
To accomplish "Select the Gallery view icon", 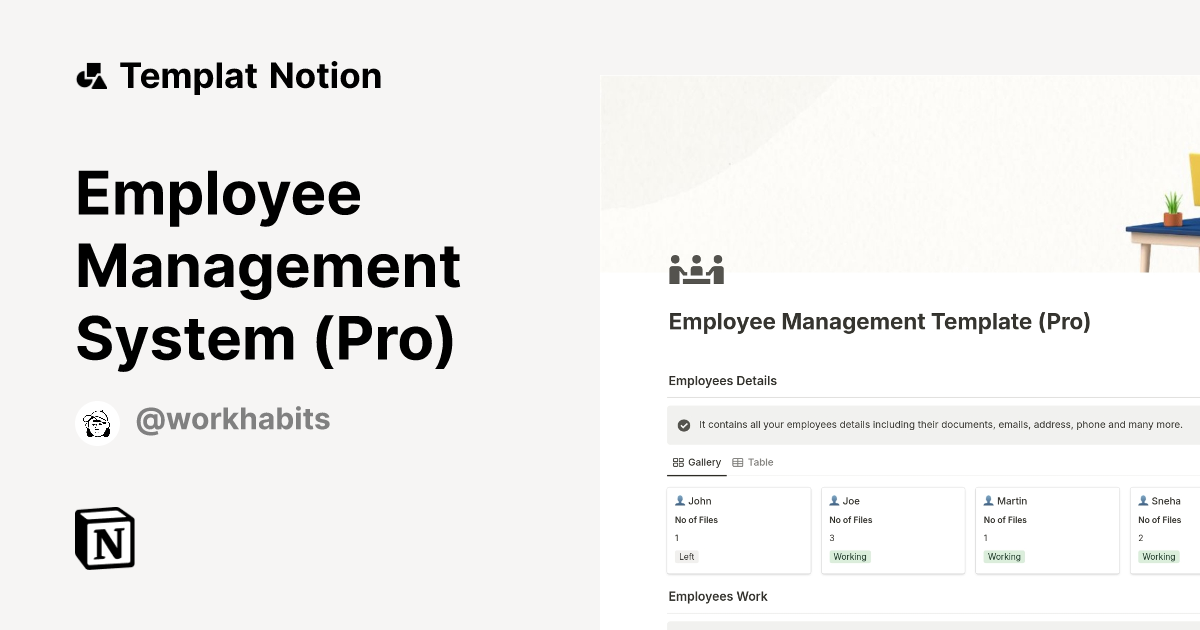I will coord(678,462).
